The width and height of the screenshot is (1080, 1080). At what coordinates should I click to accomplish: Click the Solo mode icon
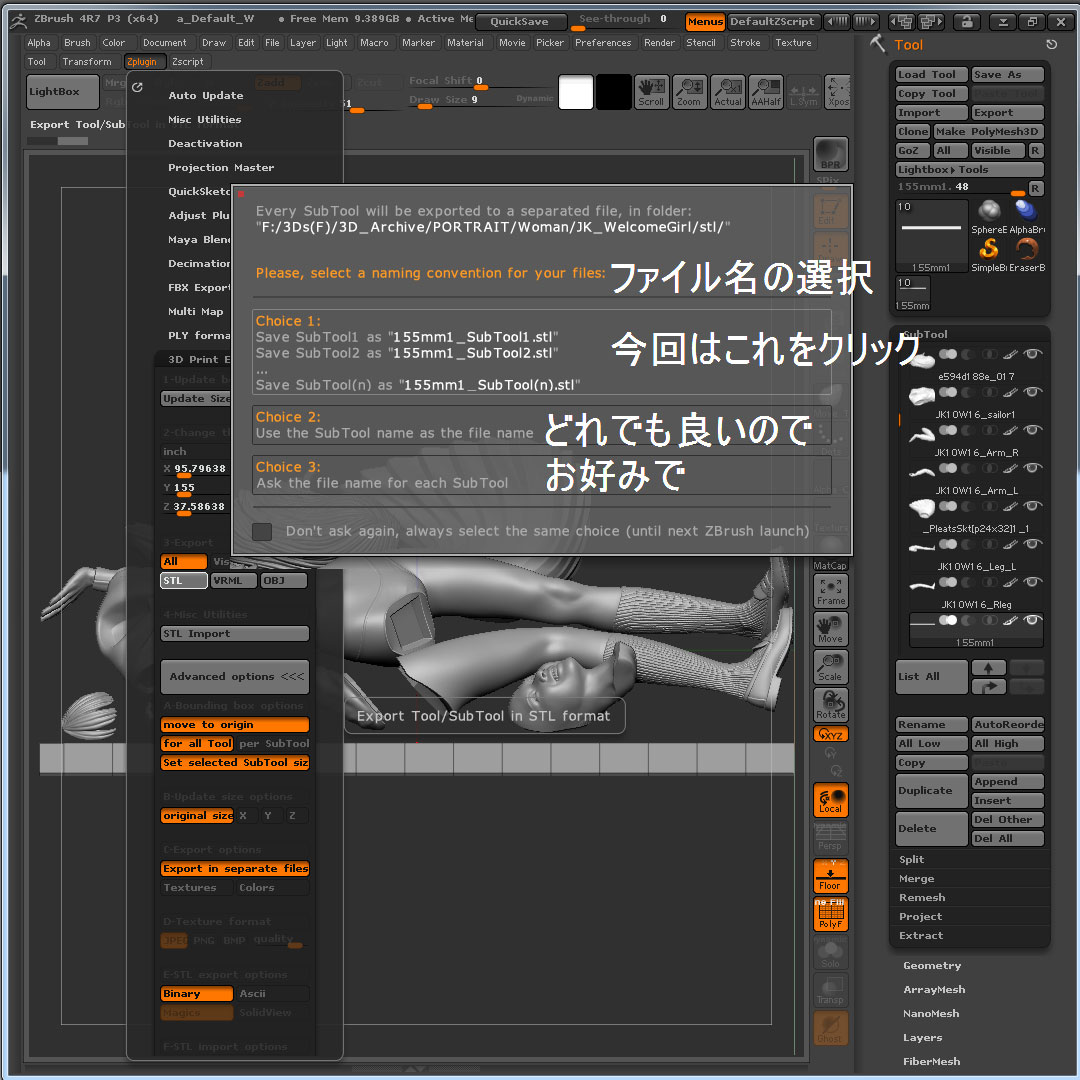(831, 952)
